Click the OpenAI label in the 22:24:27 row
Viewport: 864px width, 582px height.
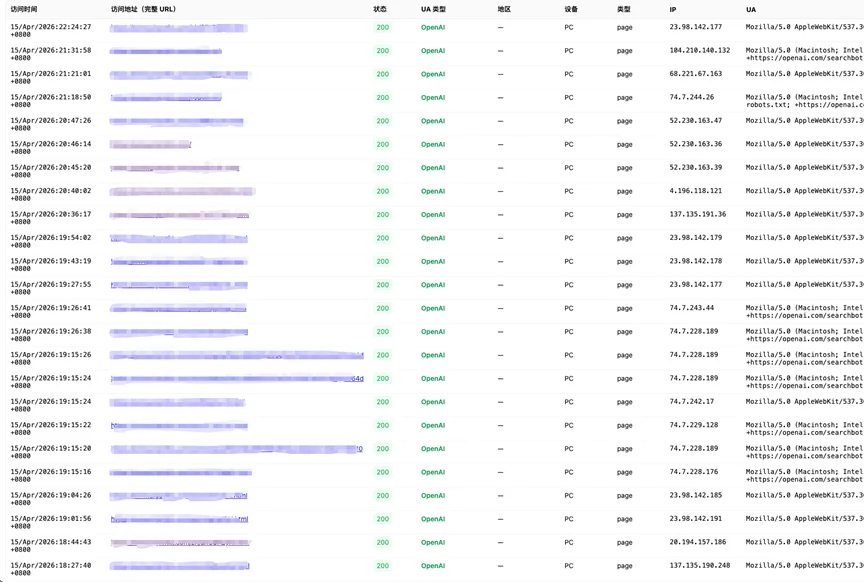click(x=433, y=28)
